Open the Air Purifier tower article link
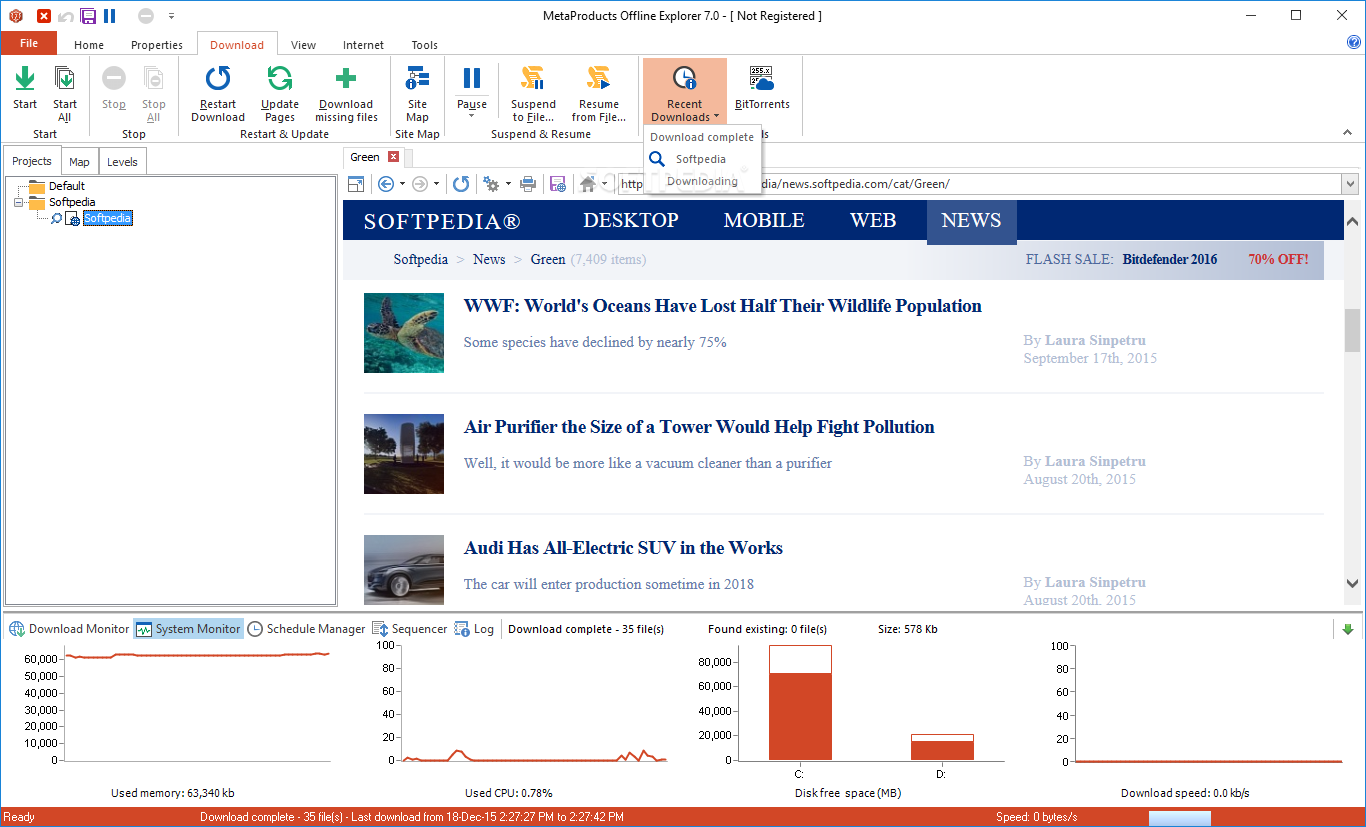 699,427
